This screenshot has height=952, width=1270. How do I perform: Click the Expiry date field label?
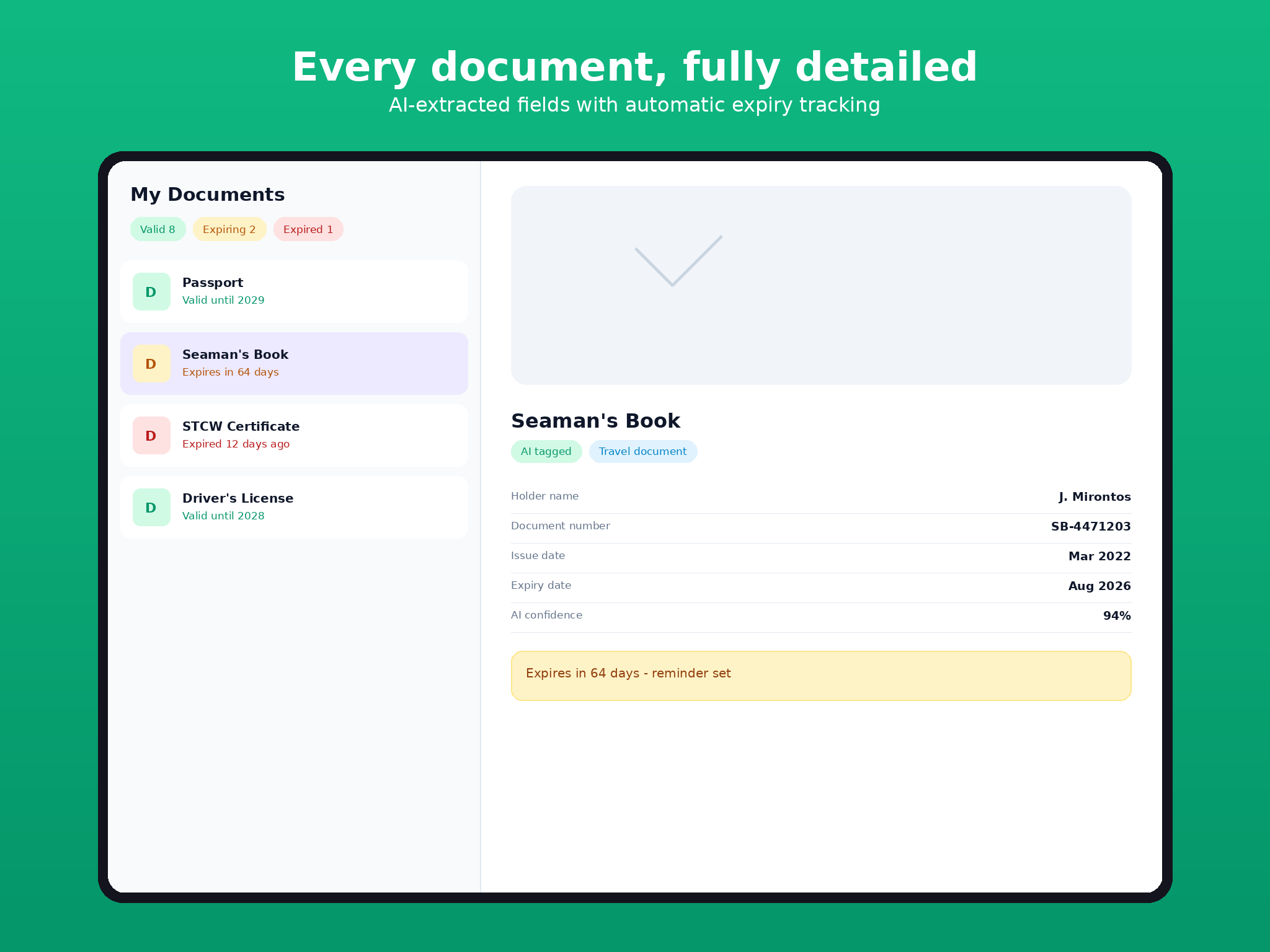[x=541, y=586]
